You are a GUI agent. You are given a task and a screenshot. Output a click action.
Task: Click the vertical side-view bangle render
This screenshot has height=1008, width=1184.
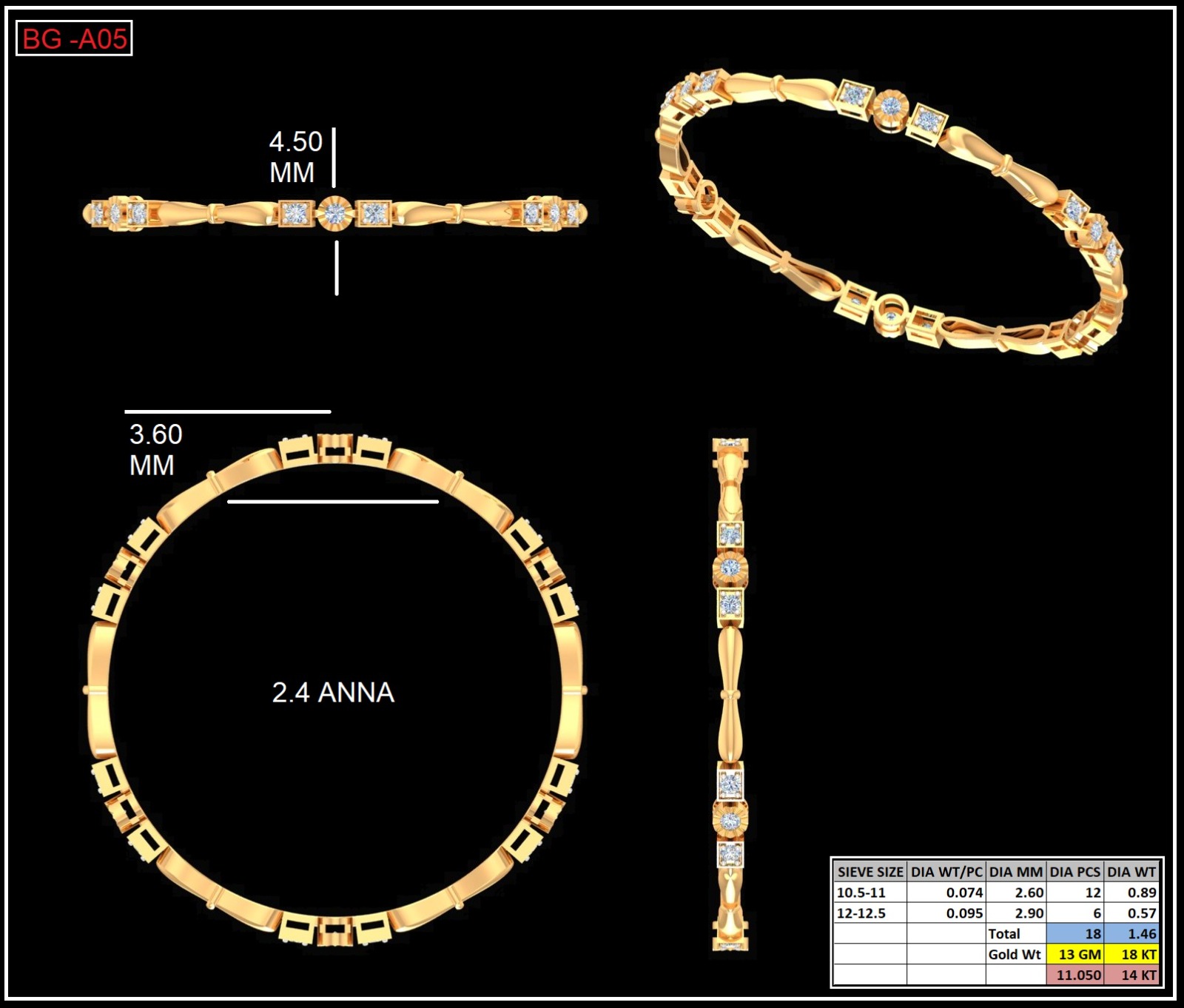click(730, 694)
